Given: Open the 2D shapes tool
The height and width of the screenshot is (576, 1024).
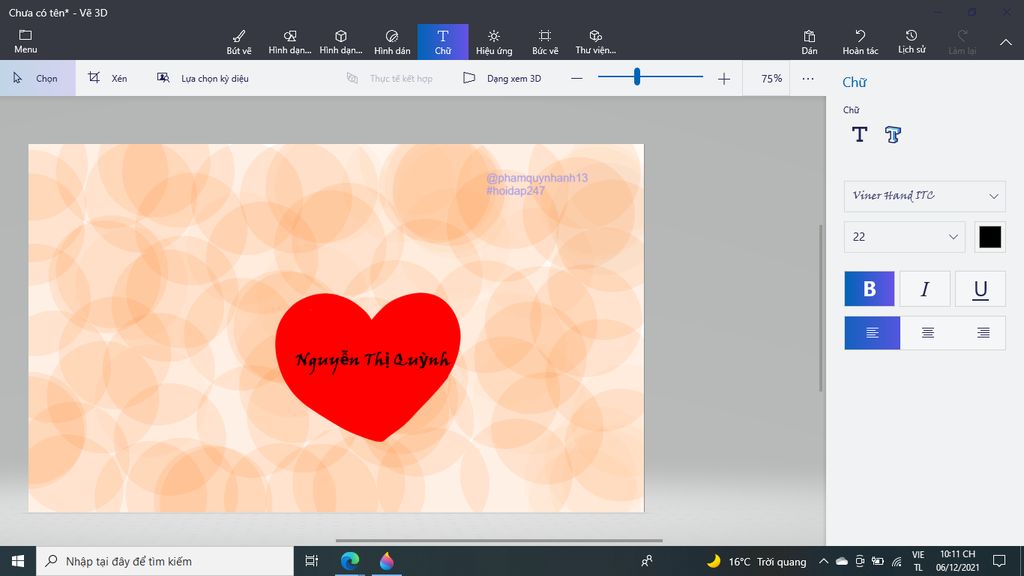Looking at the screenshot, I should [x=290, y=42].
